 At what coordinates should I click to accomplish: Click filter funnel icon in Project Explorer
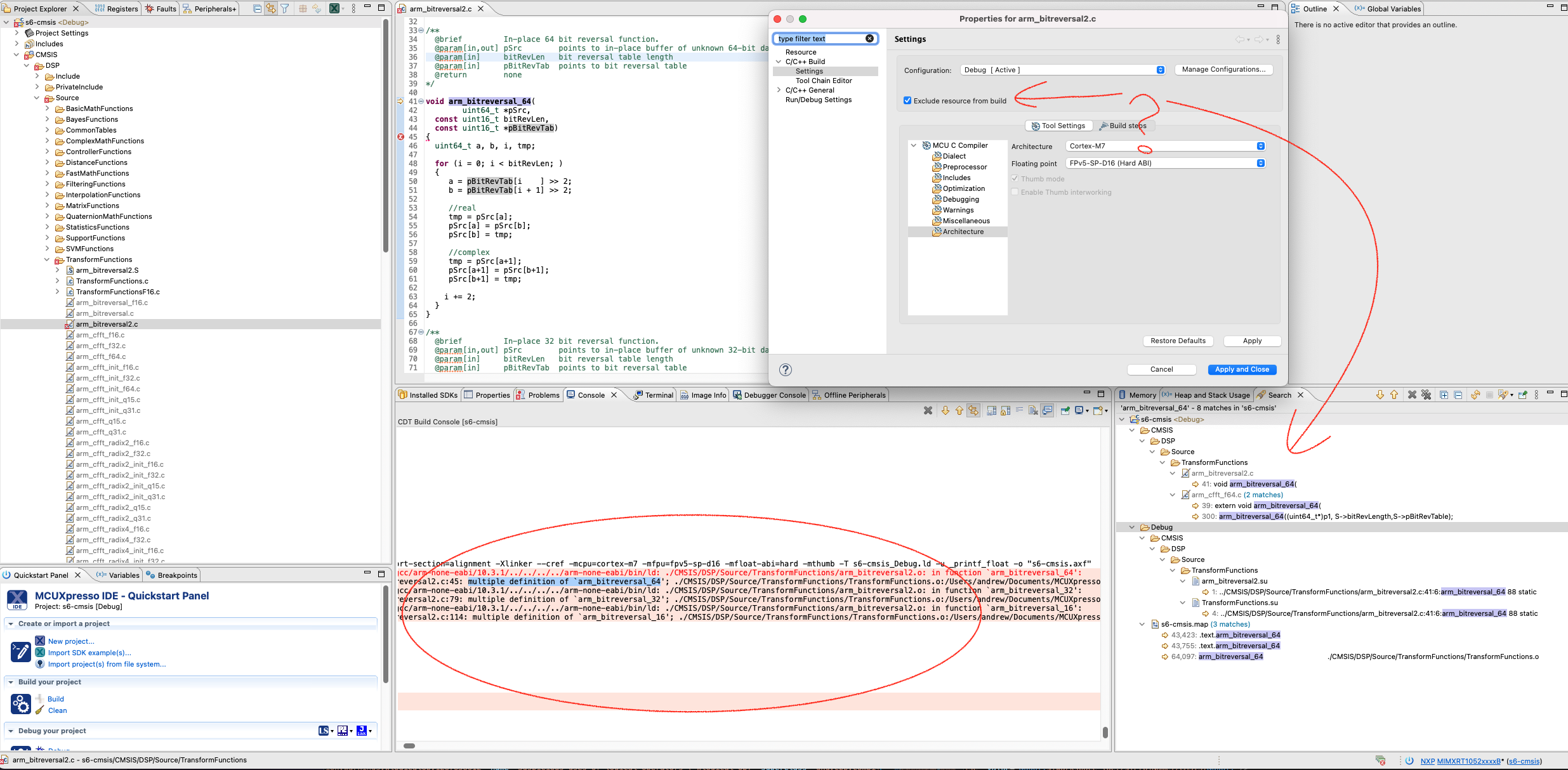pos(285,8)
